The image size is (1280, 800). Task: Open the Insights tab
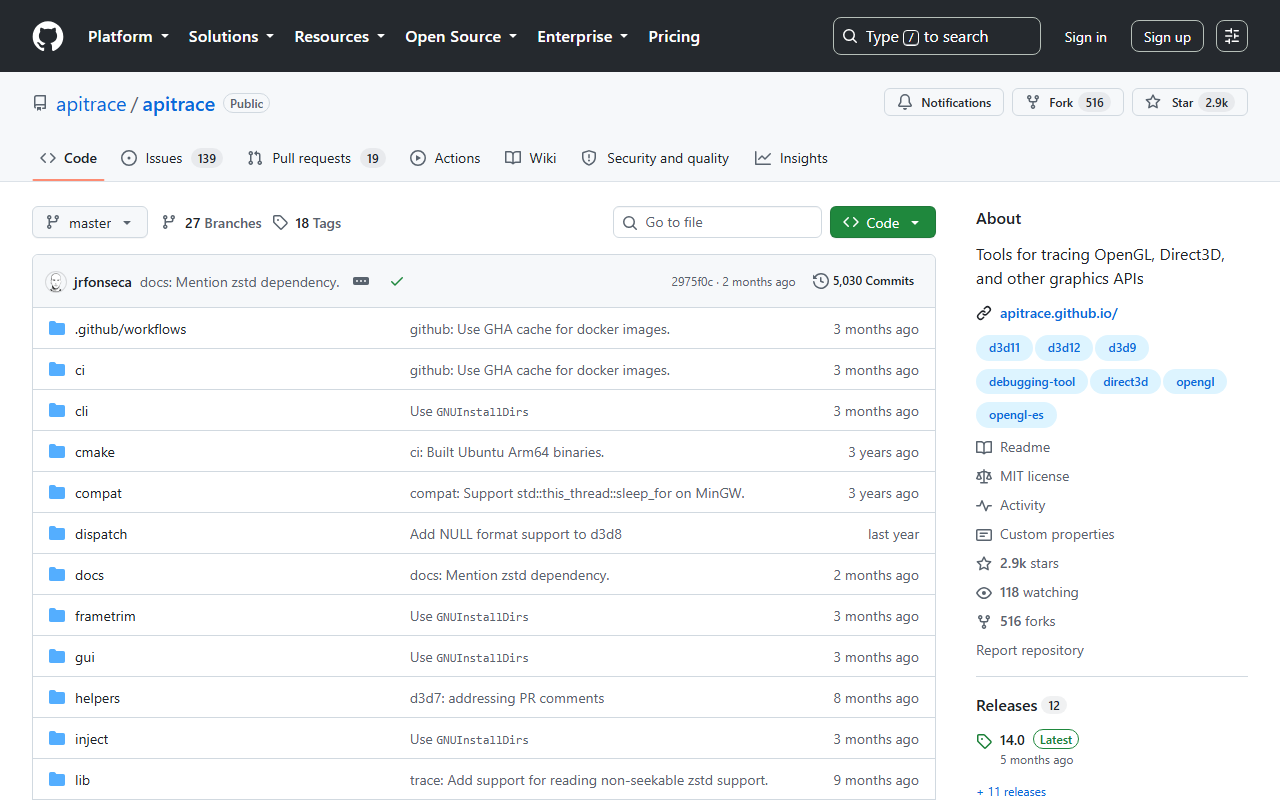[791, 158]
